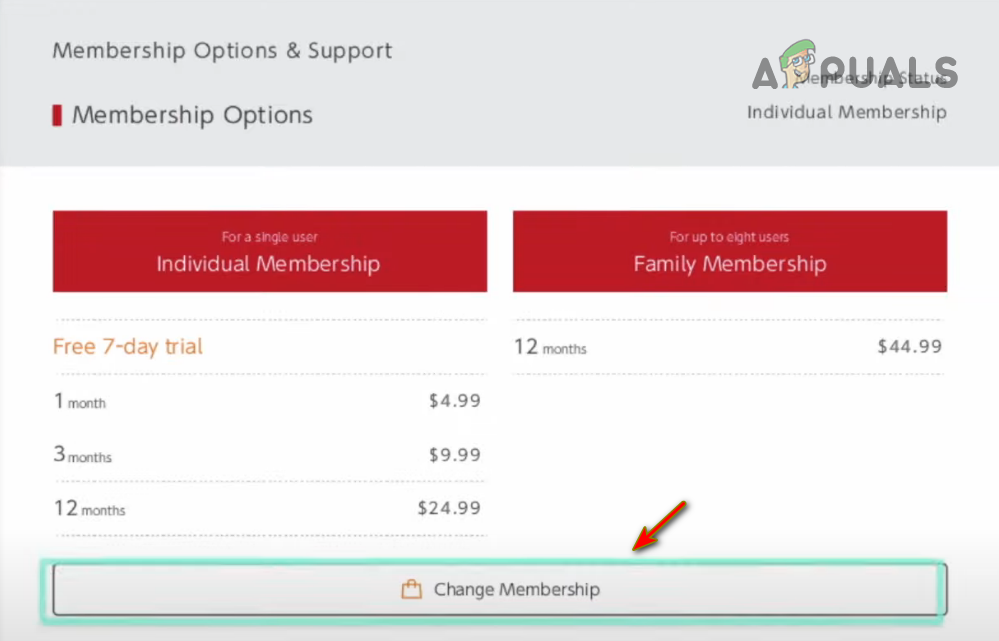
Task: Click the "For up to eight users" subtitle
Action: pyautogui.click(x=730, y=238)
